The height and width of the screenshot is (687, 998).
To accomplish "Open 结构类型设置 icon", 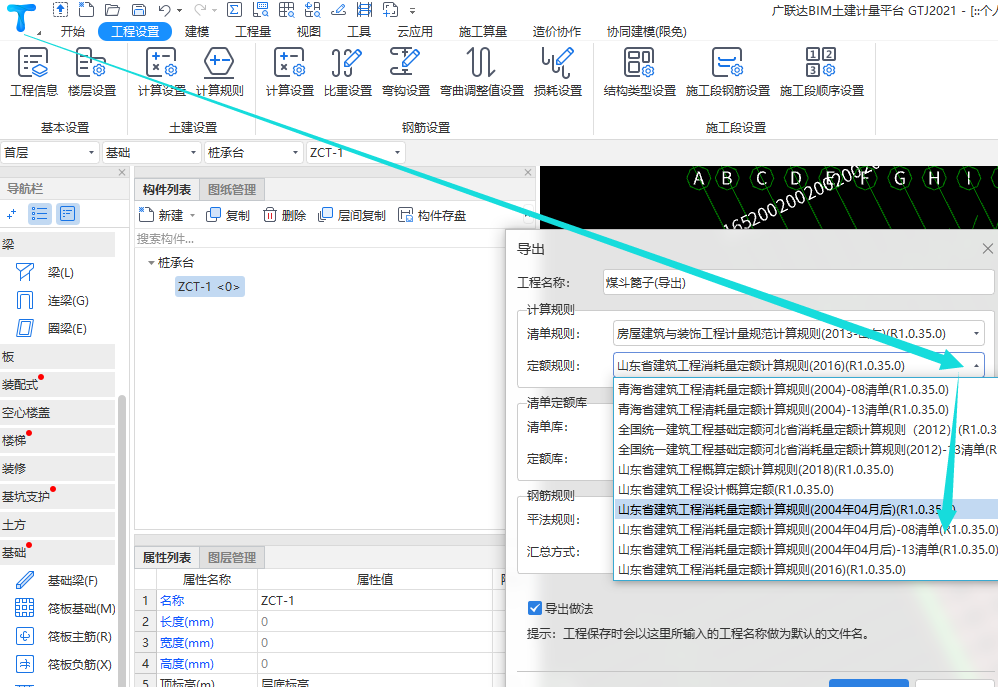I will pyautogui.click(x=640, y=73).
